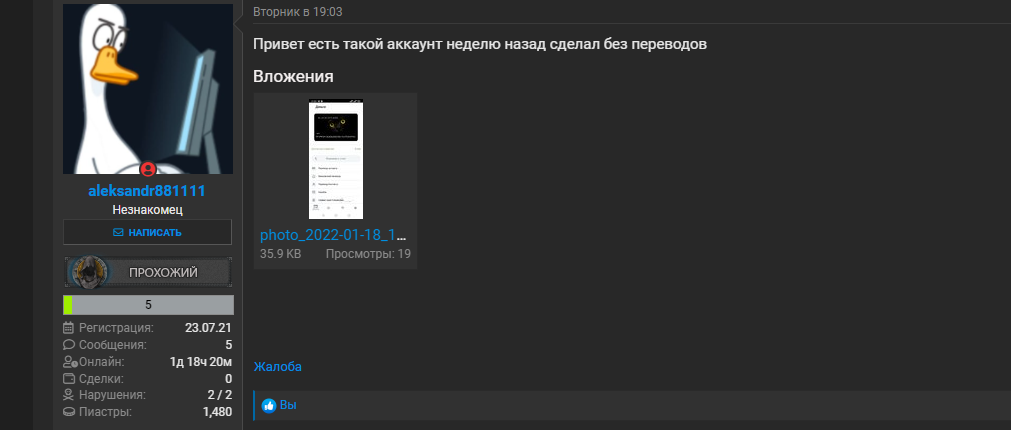Click the Просмотры: 19 views count
Viewport: 1011px width, 430px height.
coord(368,254)
